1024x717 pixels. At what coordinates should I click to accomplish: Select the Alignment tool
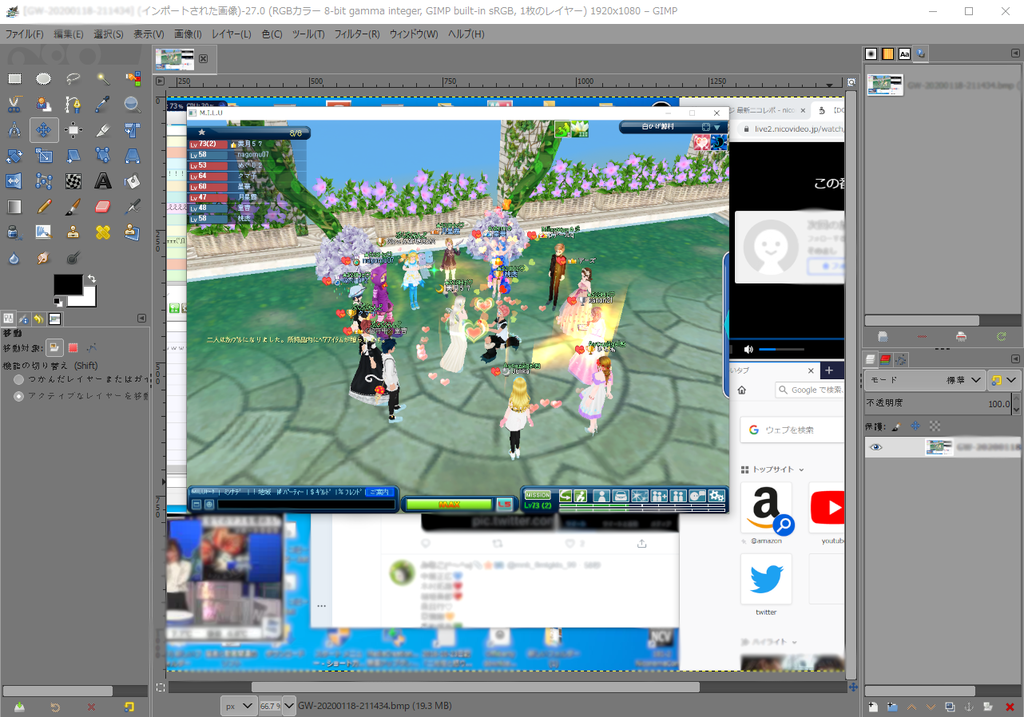pyautogui.click(x=73, y=130)
